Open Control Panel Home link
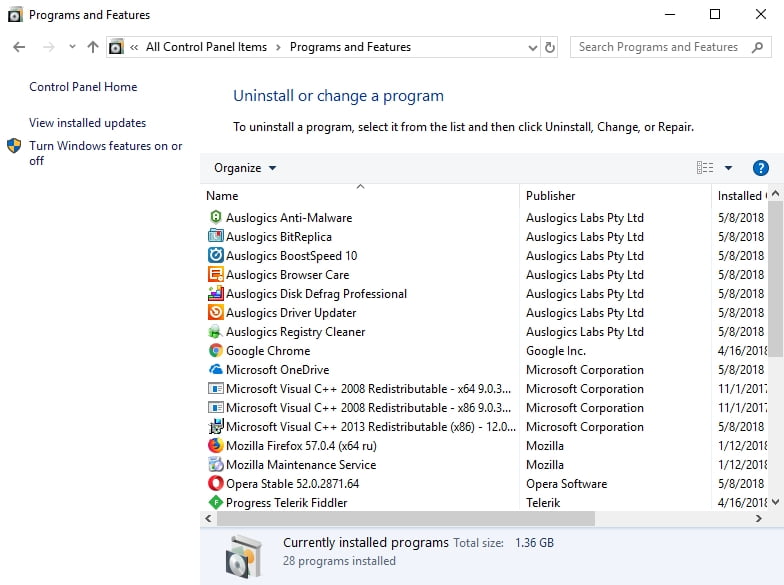784x585 pixels. pyautogui.click(x=83, y=87)
